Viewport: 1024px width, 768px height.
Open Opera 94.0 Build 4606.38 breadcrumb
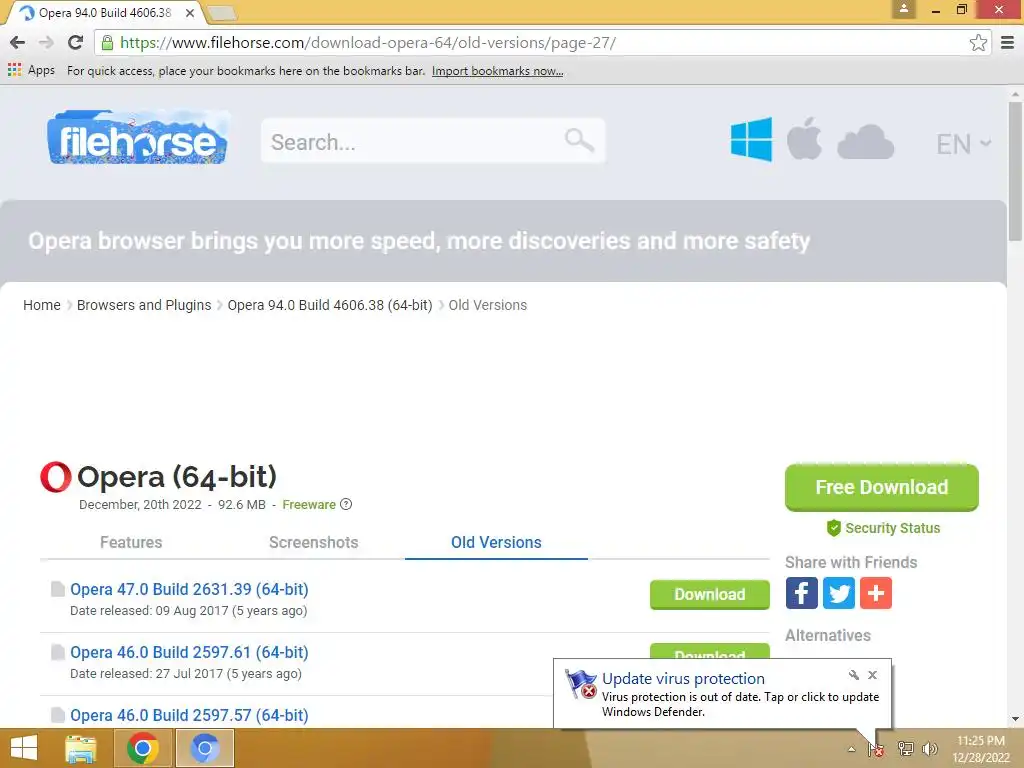pos(330,305)
